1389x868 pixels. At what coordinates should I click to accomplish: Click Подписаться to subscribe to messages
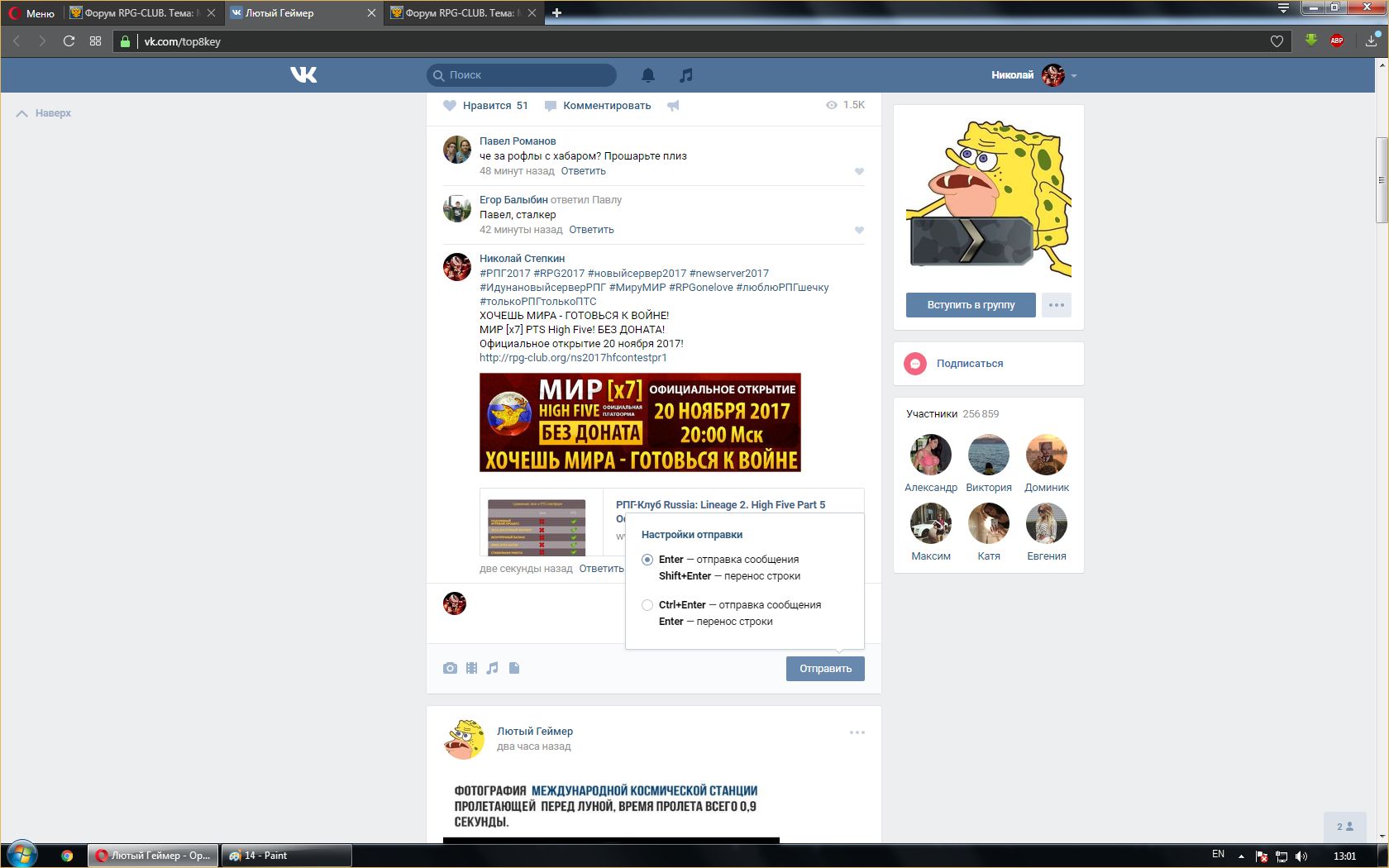pos(970,364)
